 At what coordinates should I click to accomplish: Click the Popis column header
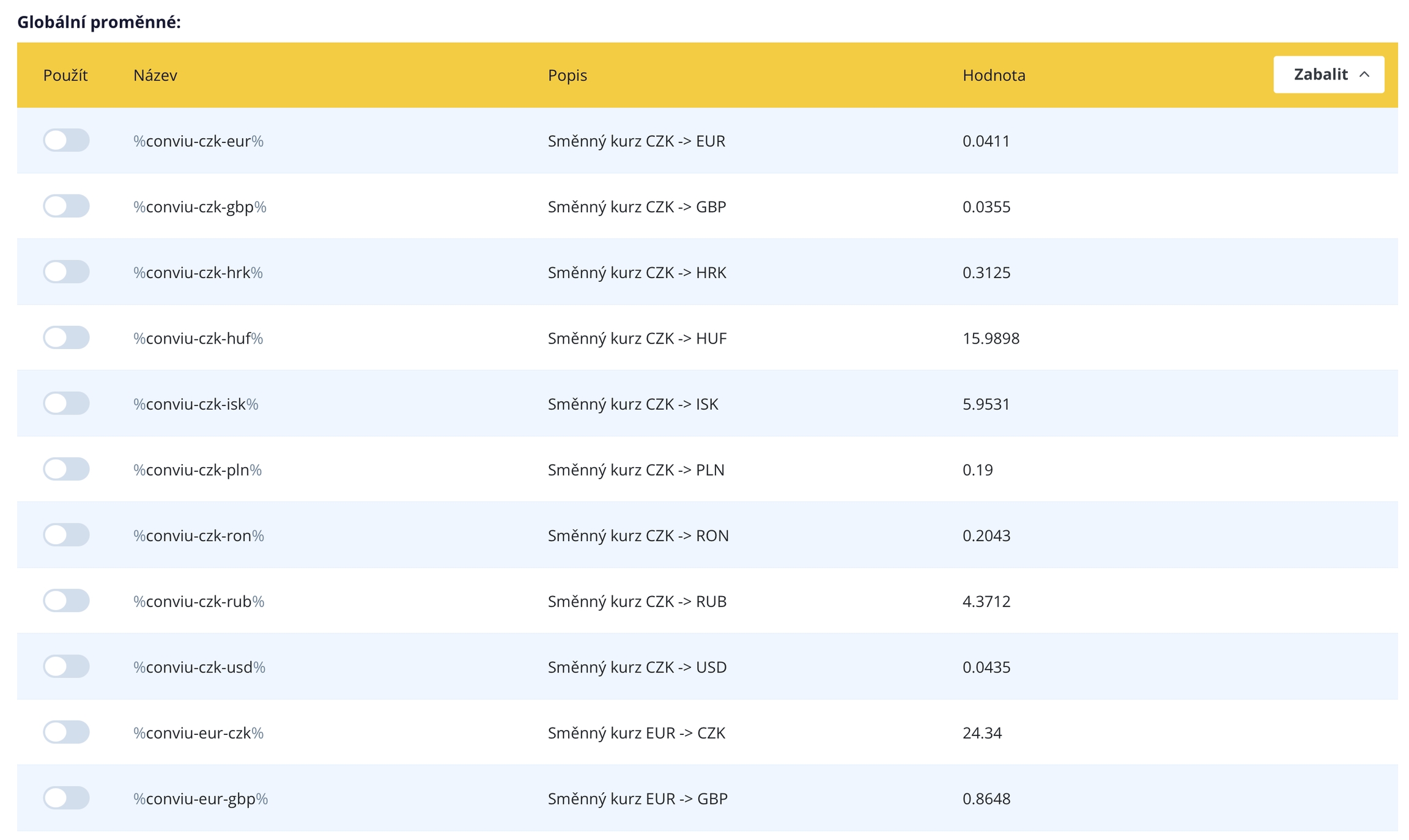(x=567, y=75)
